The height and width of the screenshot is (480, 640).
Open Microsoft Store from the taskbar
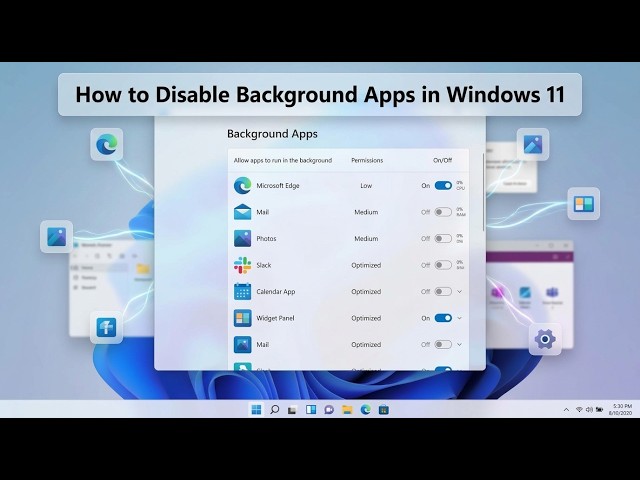tap(384, 409)
